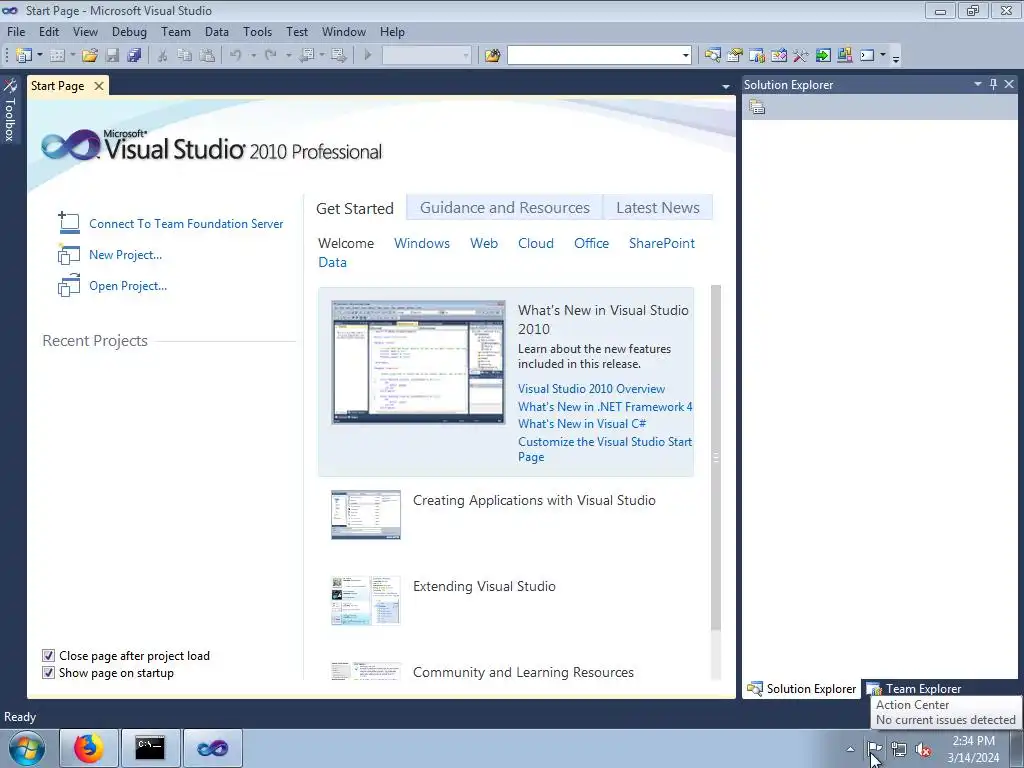Click the Save All toolbar icon
The image size is (1024, 768).
tap(135, 56)
